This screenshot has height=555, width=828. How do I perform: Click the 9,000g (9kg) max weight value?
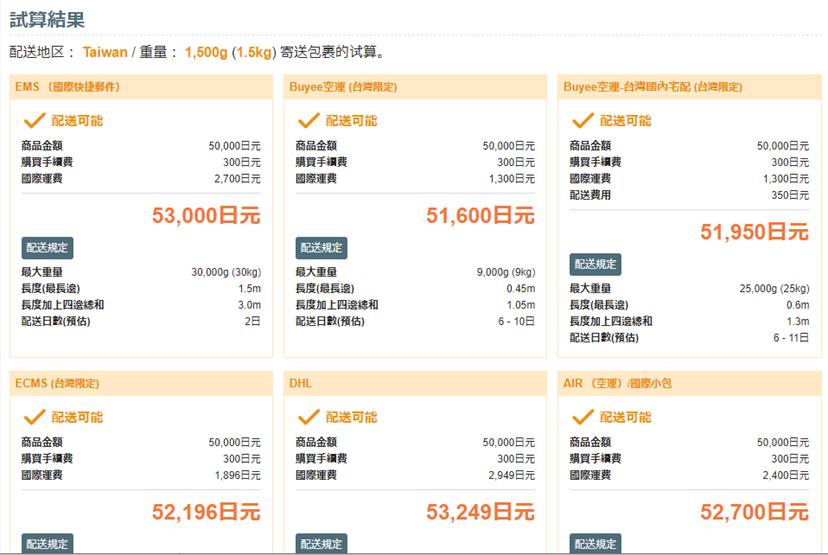tap(506, 272)
